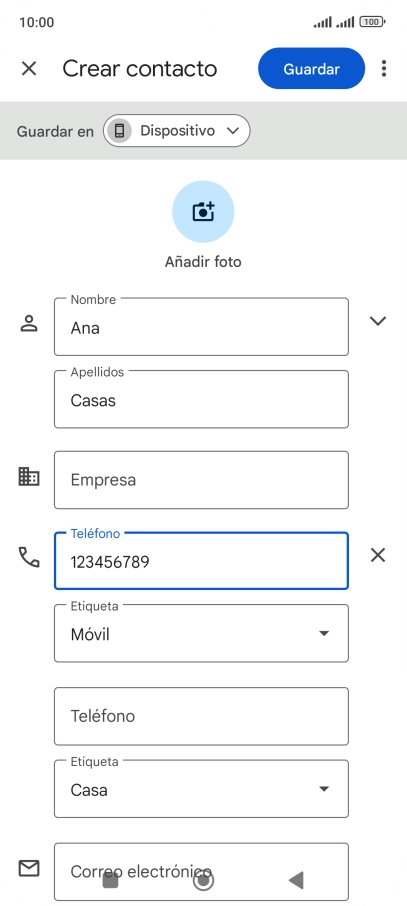
Task: Click the person icon beside Nombre
Action: click(x=29, y=324)
